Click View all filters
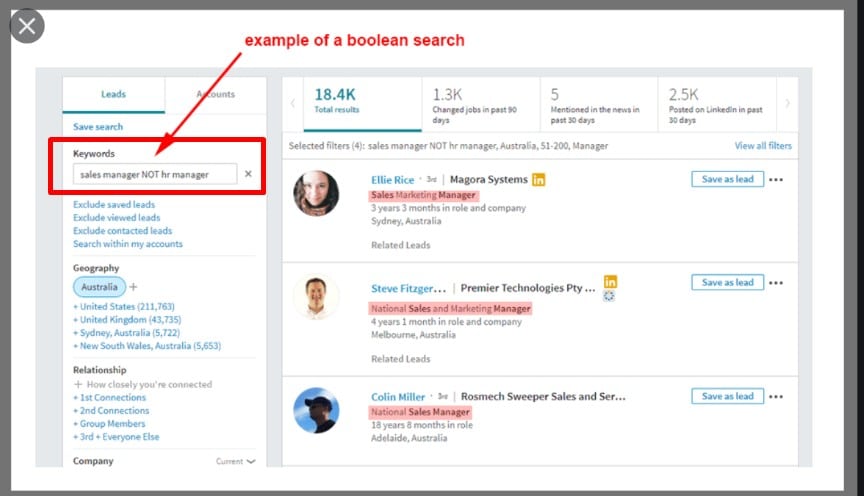 coord(763,145)
